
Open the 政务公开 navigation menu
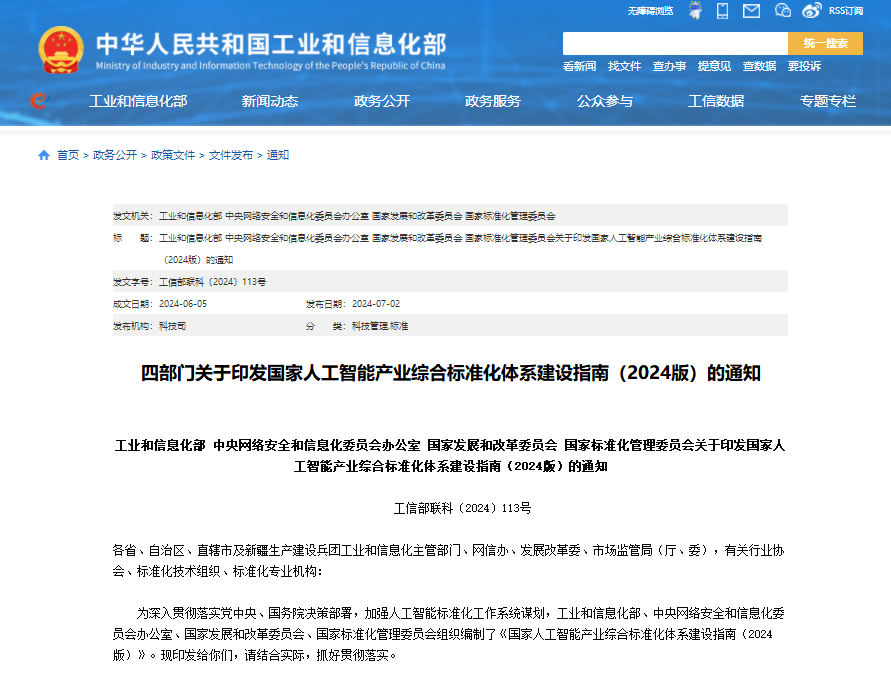381,101
